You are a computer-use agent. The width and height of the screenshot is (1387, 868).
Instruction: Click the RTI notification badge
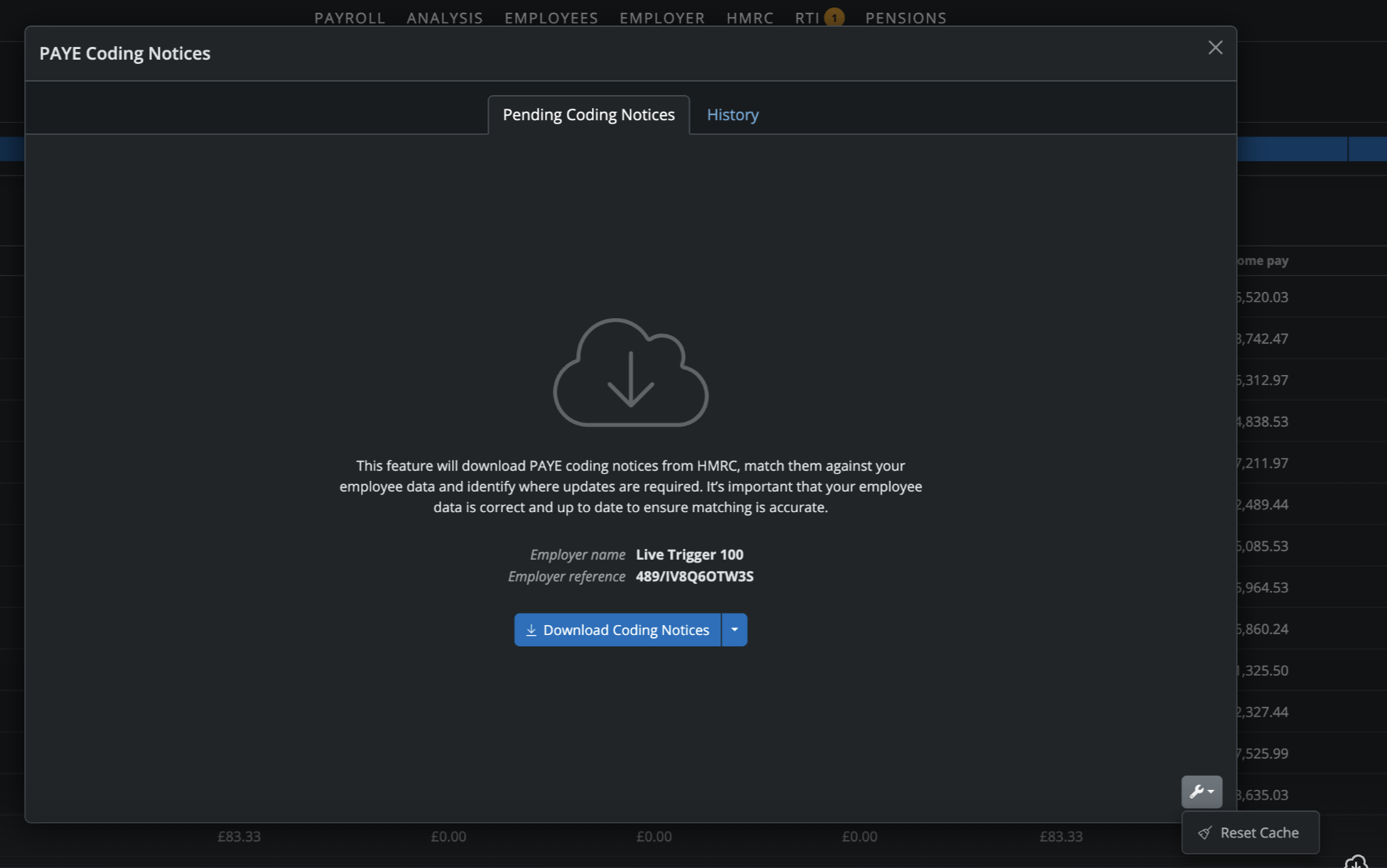pos(834,18)
